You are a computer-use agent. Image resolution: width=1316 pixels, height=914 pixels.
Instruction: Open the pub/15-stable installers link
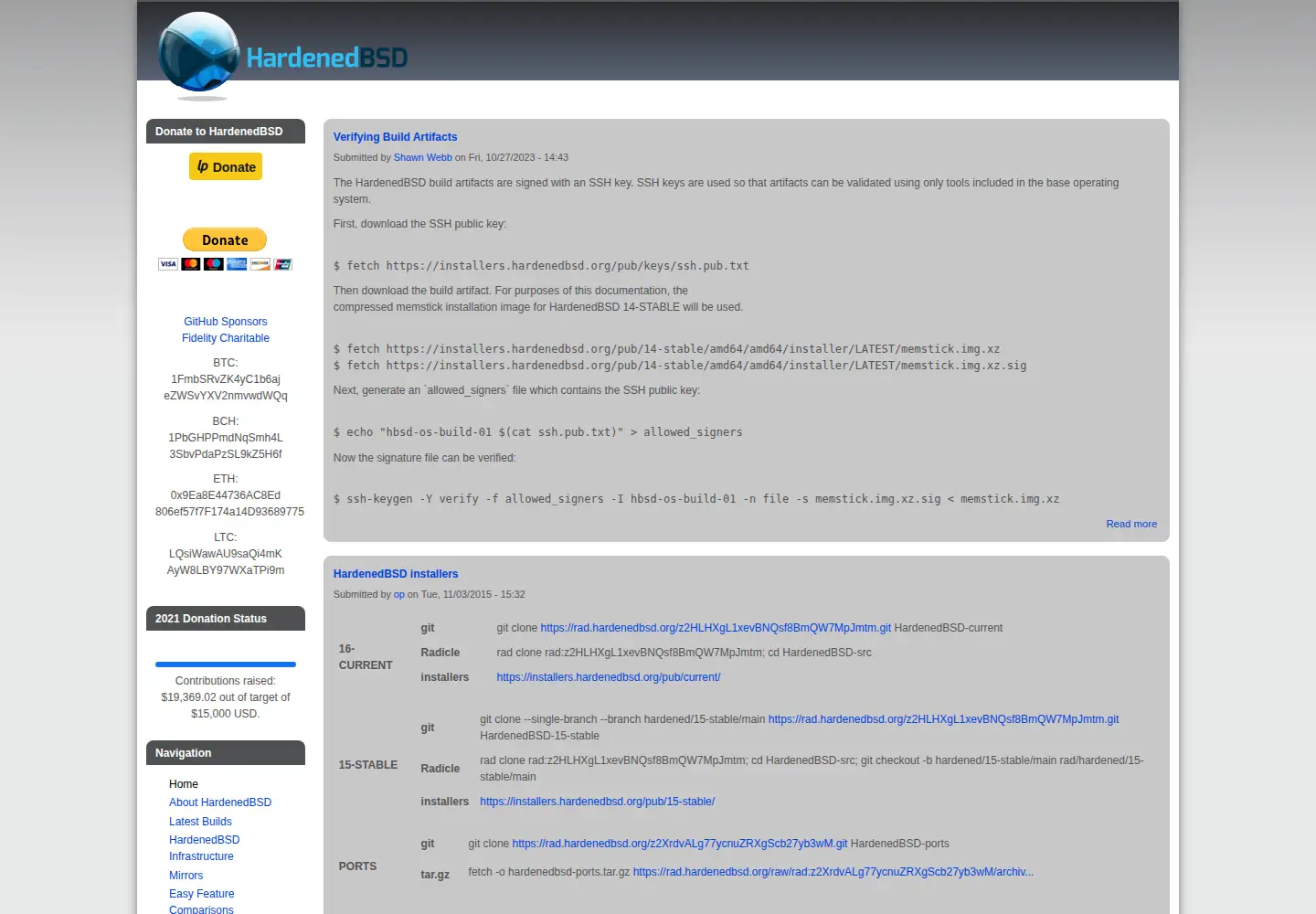tap(598, 802)
